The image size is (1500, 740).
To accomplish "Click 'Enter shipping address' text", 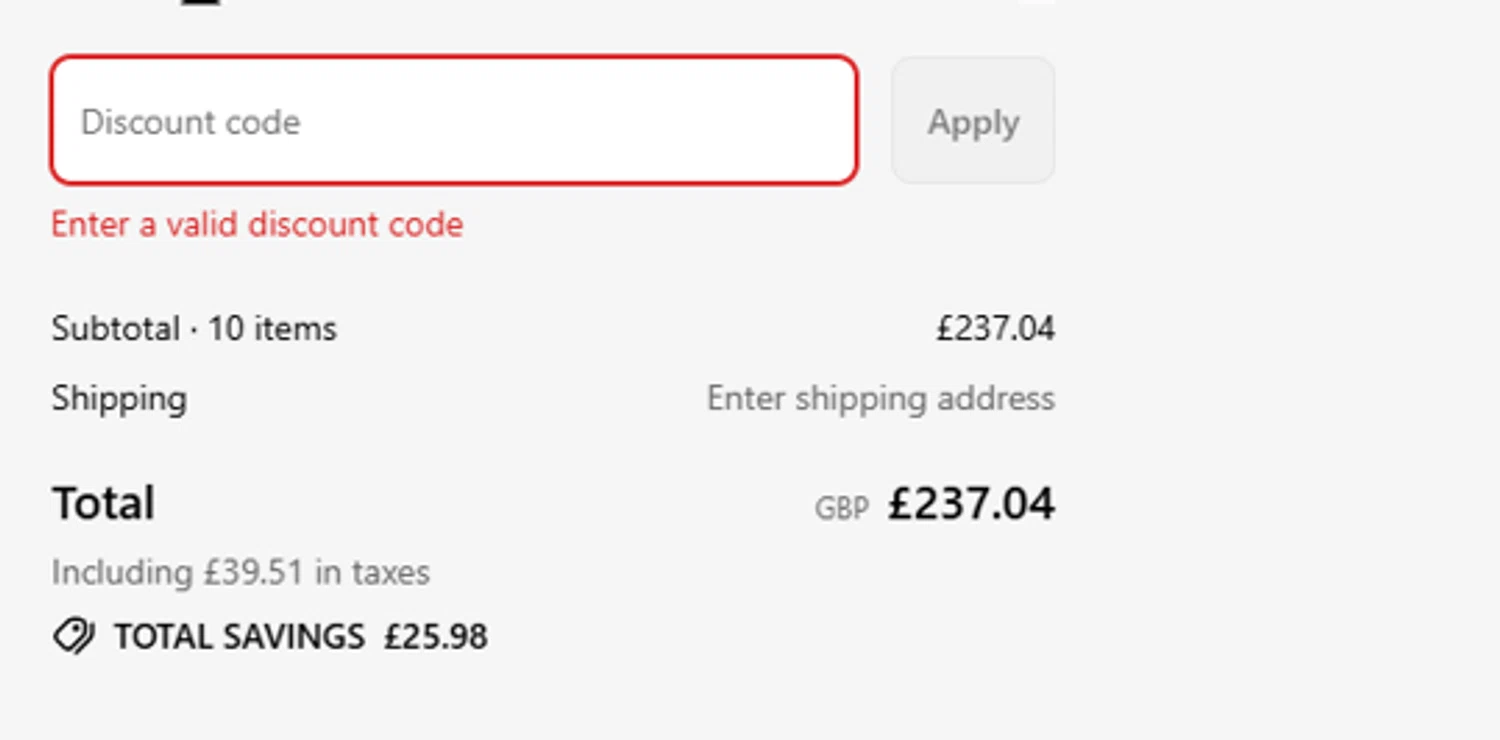I will point(880,398).
